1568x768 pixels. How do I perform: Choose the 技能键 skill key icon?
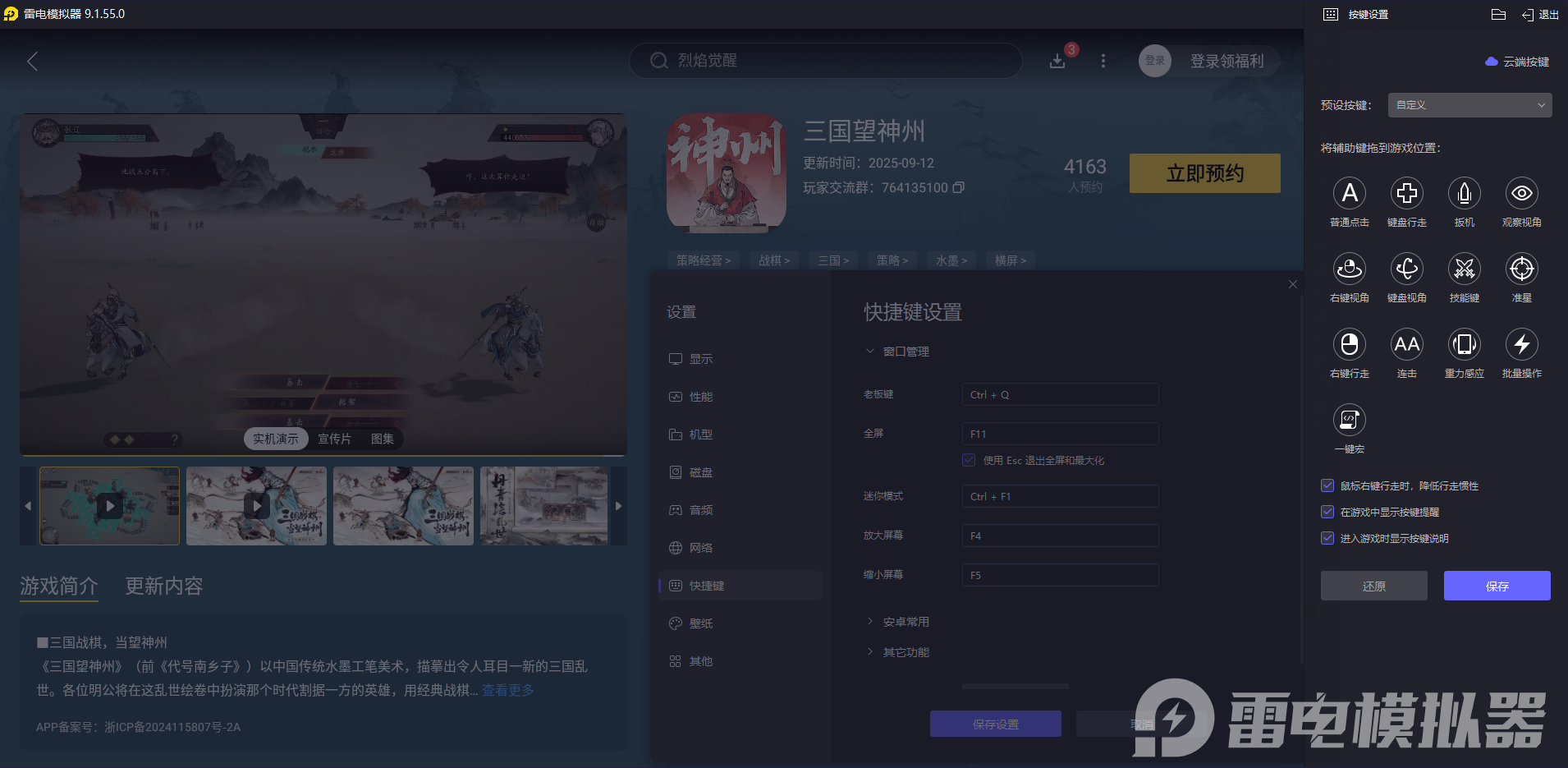click(1464, 269)
